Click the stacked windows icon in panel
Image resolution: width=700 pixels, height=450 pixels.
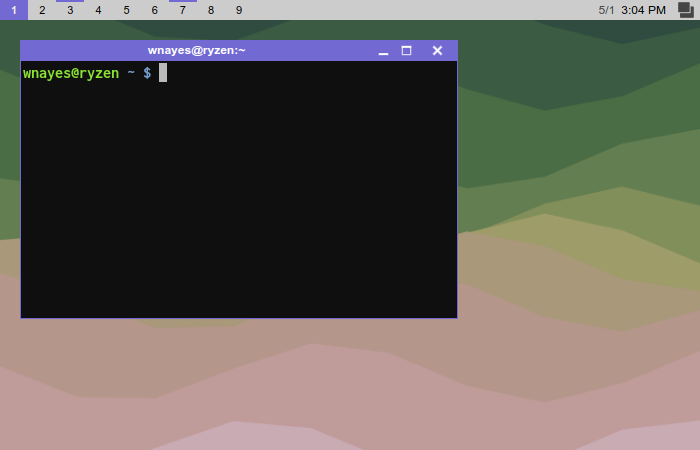[x=685, y=10]
